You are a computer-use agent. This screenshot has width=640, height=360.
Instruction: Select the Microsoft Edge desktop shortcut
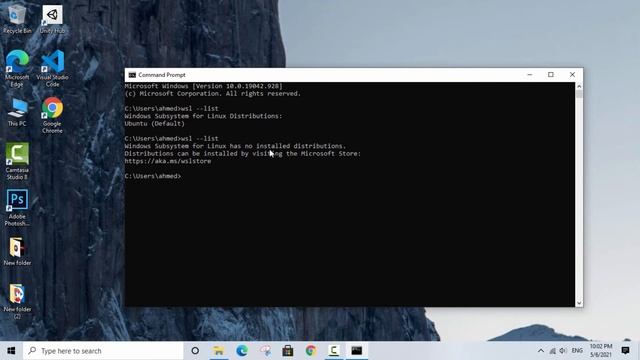coord(17,68)
